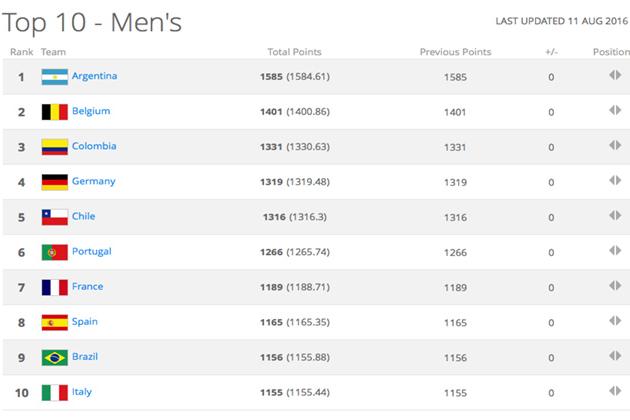Click position arrows in Italy row
This screenshot has height=420, width=630.
tap(614, 391)
